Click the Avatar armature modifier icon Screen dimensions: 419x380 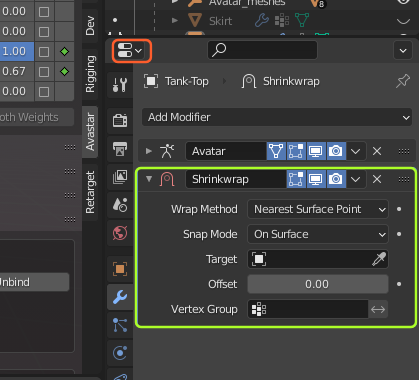pyautogui.click(x=167, y=151)
